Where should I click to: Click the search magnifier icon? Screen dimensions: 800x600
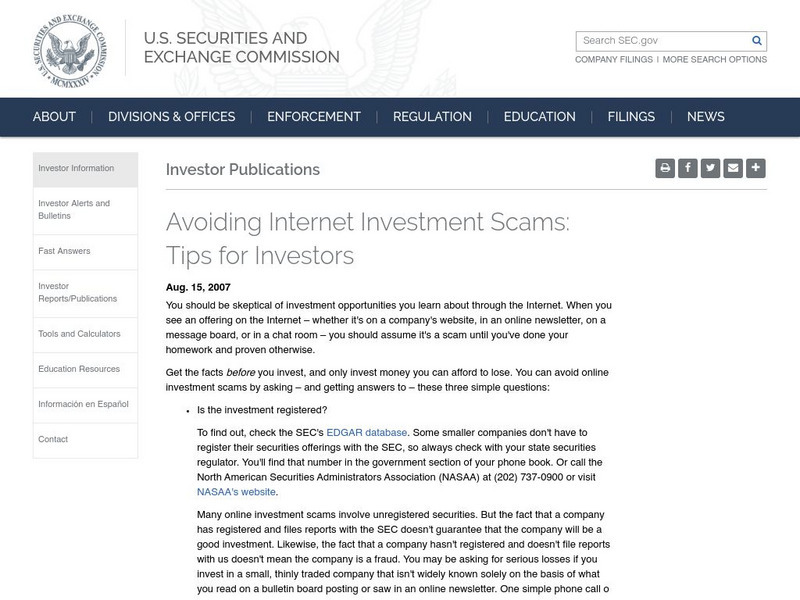757,41
